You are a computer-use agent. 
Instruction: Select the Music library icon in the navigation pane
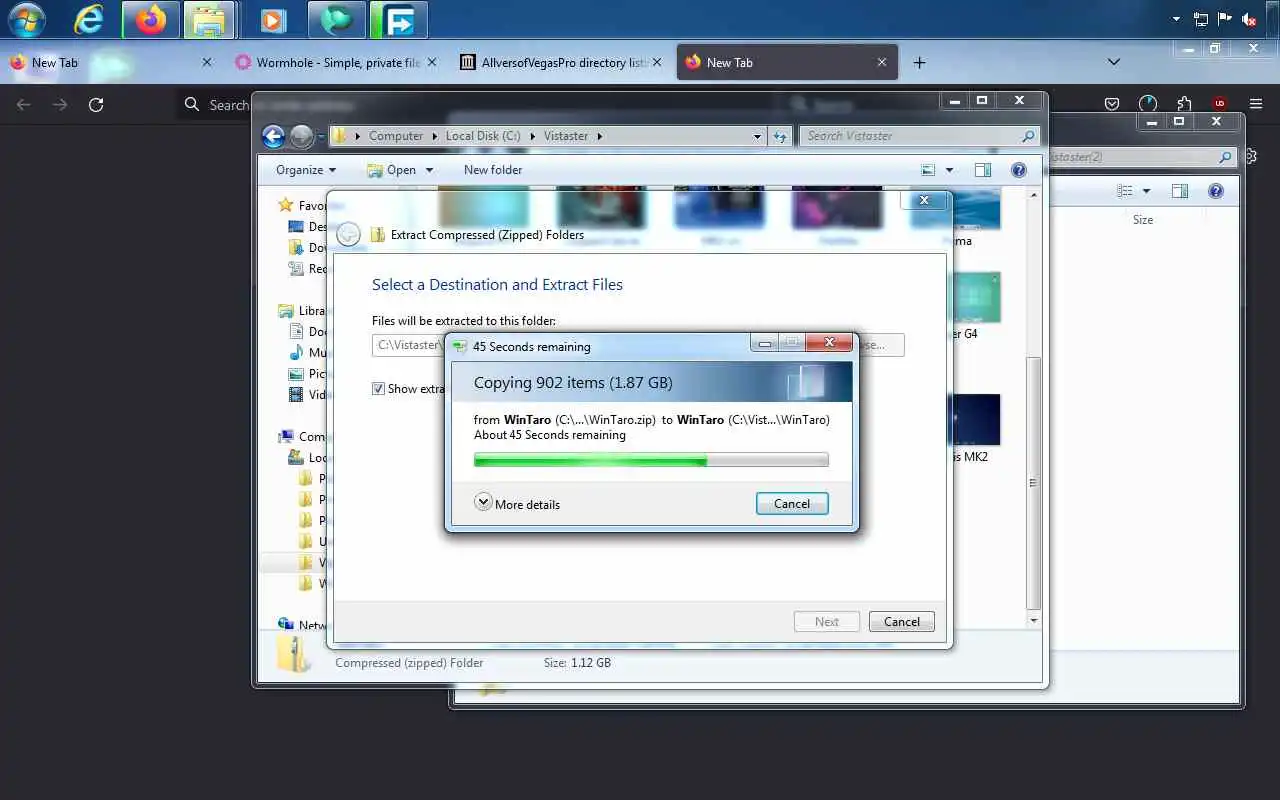coord(296,353)
